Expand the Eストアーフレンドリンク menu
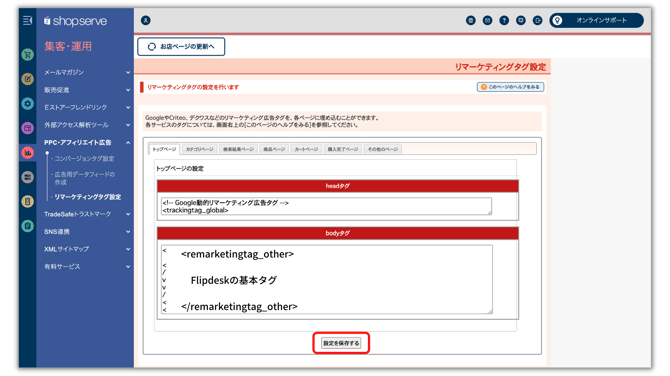 pyautogui.click(x=87, y=108)
